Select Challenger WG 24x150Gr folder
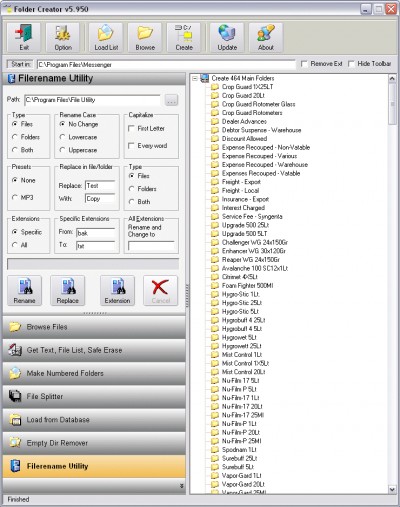 click(x=255, y=243)
